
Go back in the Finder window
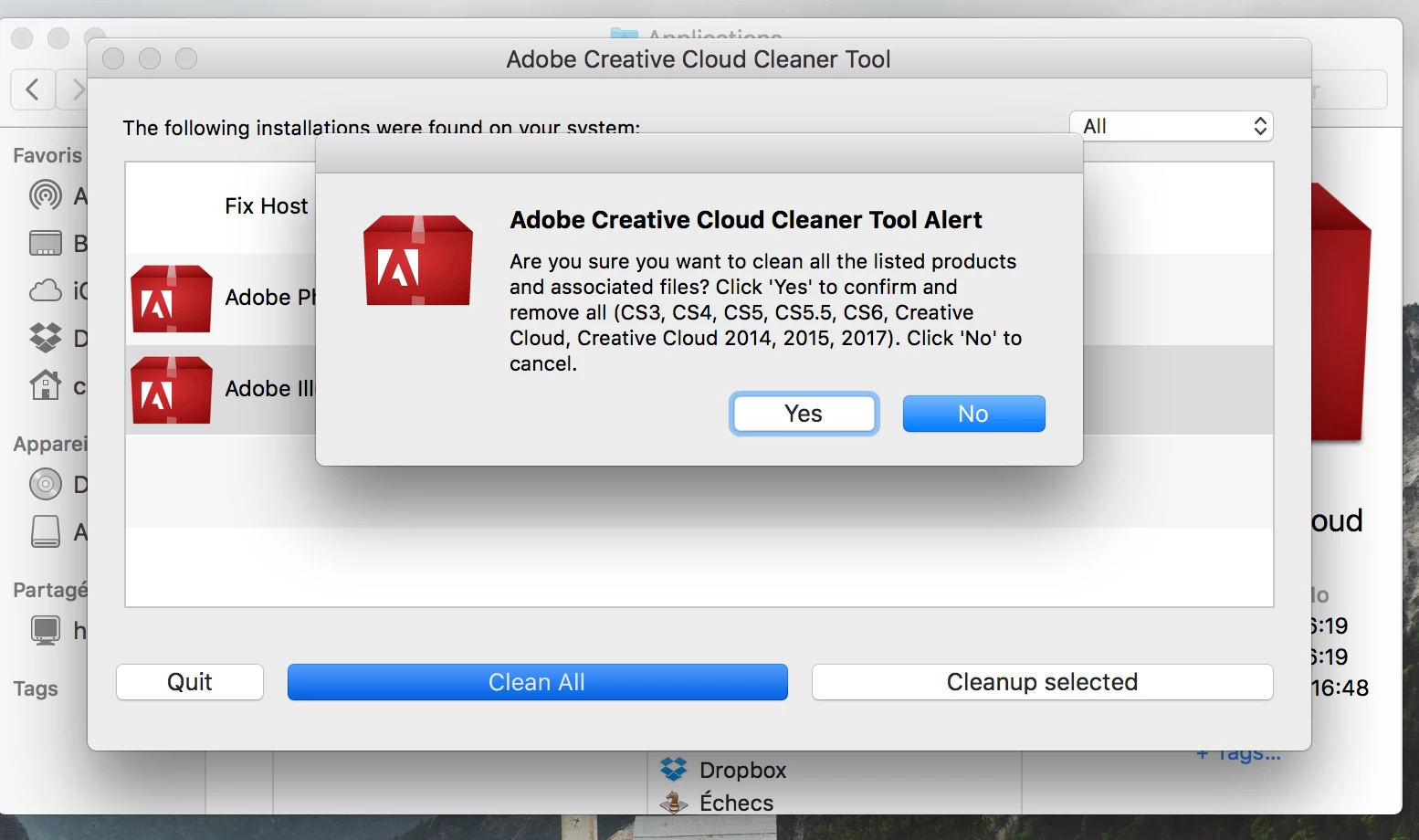33,89
